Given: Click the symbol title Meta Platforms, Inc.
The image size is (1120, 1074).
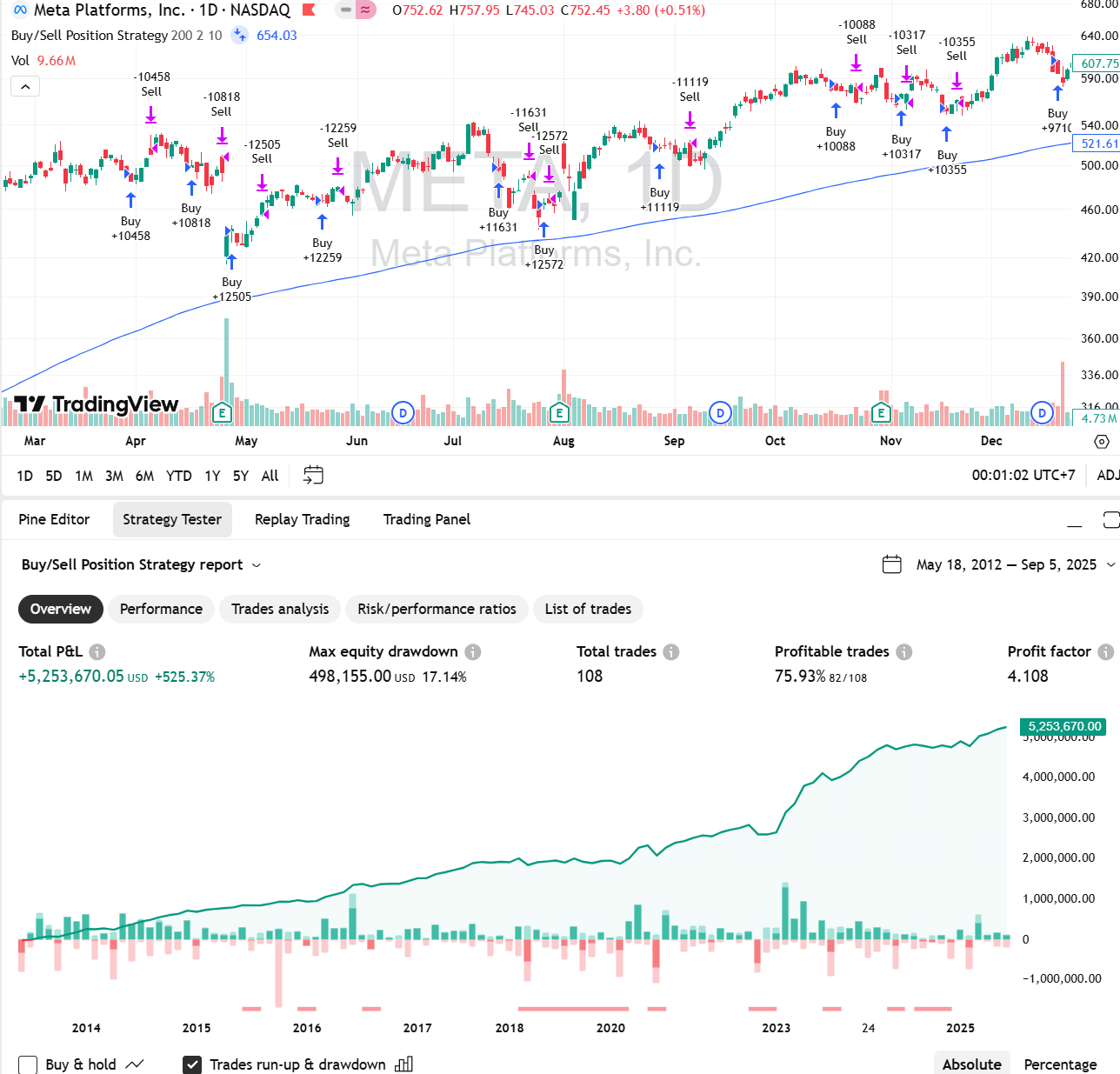Looking at the screenshot, I should [109, 10].
